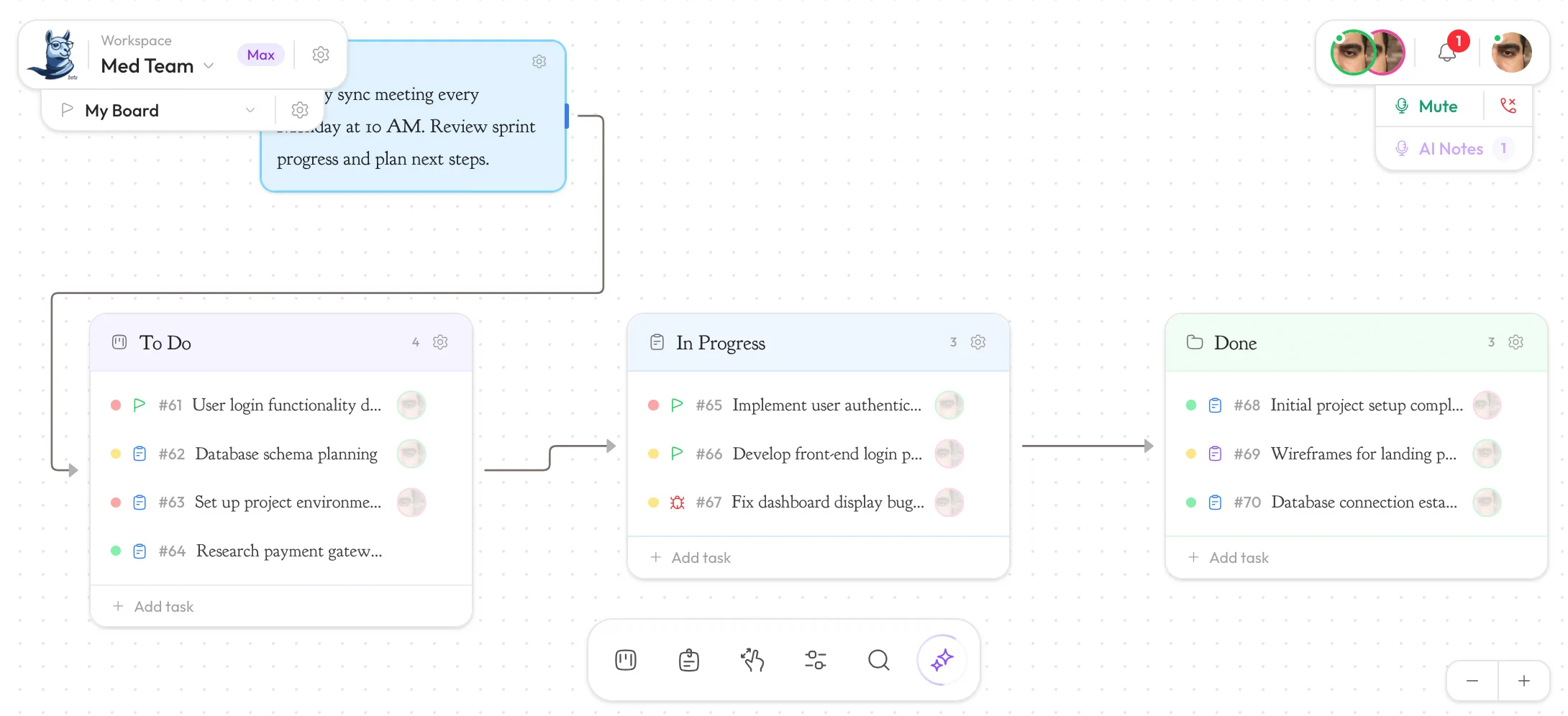End the call with red phone icon
Image resolution: width=1568 pixels, height=716 pixels.
point(1508,106)
